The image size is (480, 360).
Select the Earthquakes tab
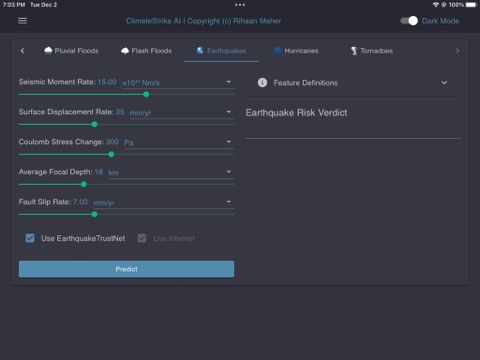[221, 51]
